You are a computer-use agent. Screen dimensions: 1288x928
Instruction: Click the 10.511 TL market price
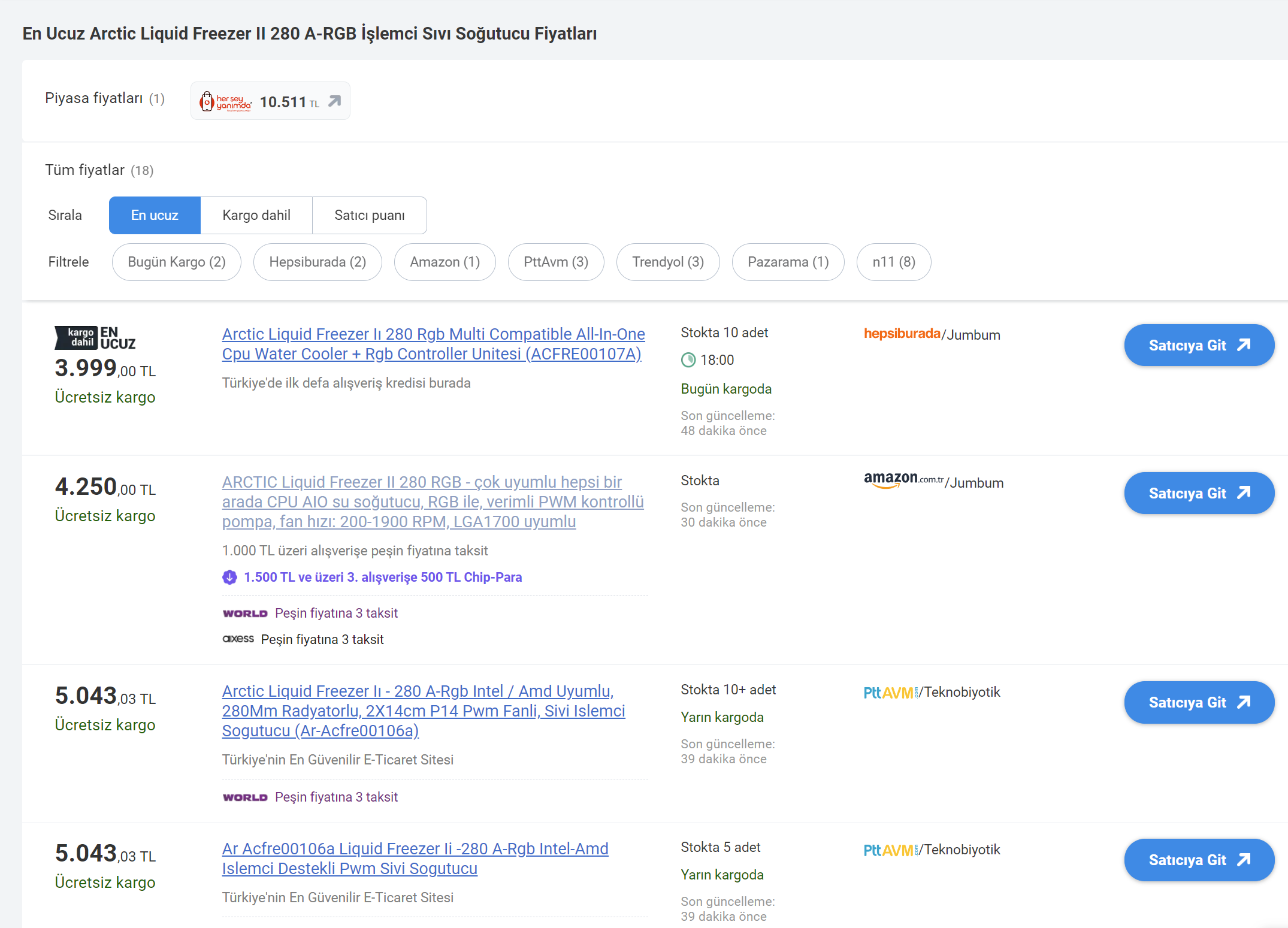pos(289,102)
